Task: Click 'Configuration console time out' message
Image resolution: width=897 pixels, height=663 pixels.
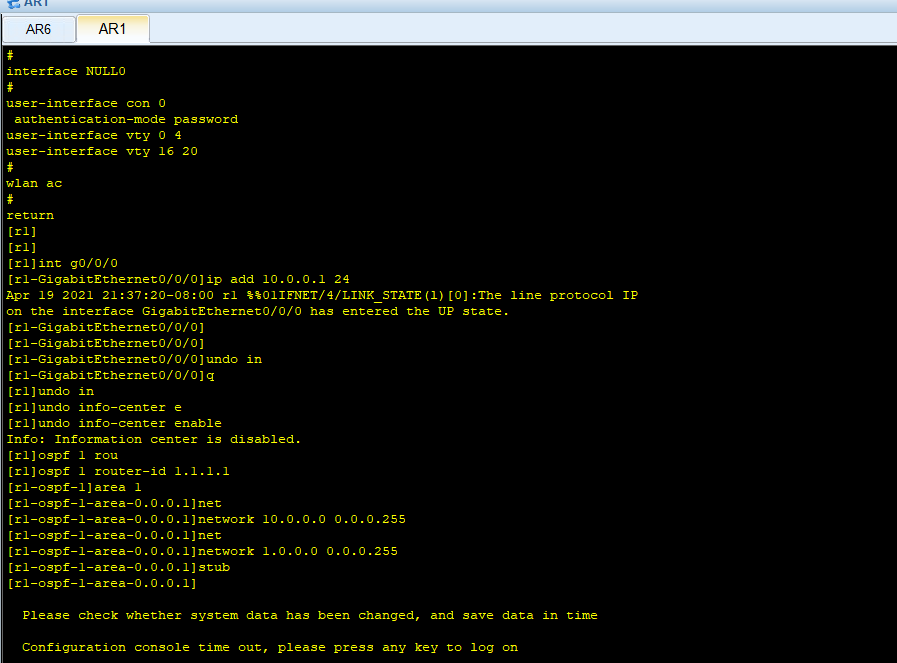Action: pyautogui.click(x=270, y=648)
